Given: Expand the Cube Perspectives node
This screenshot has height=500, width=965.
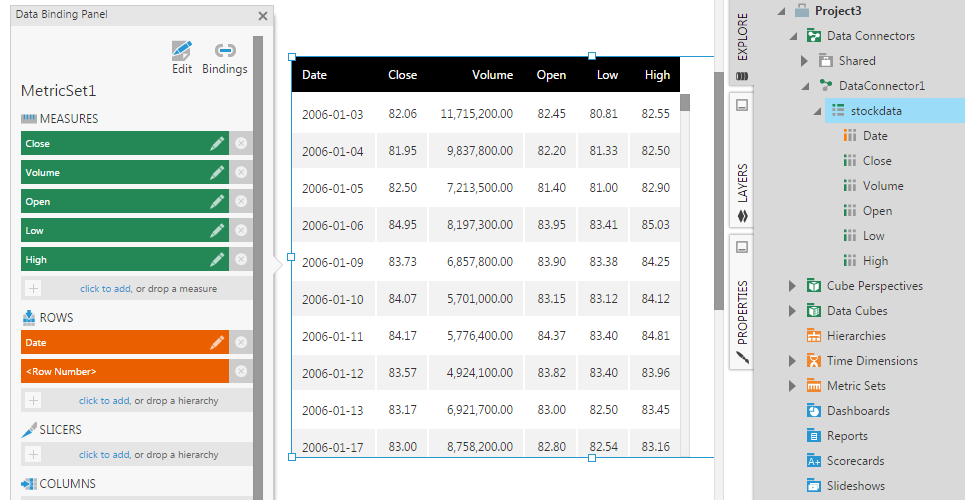Looking at the screenshot, I should coord(793,286).
